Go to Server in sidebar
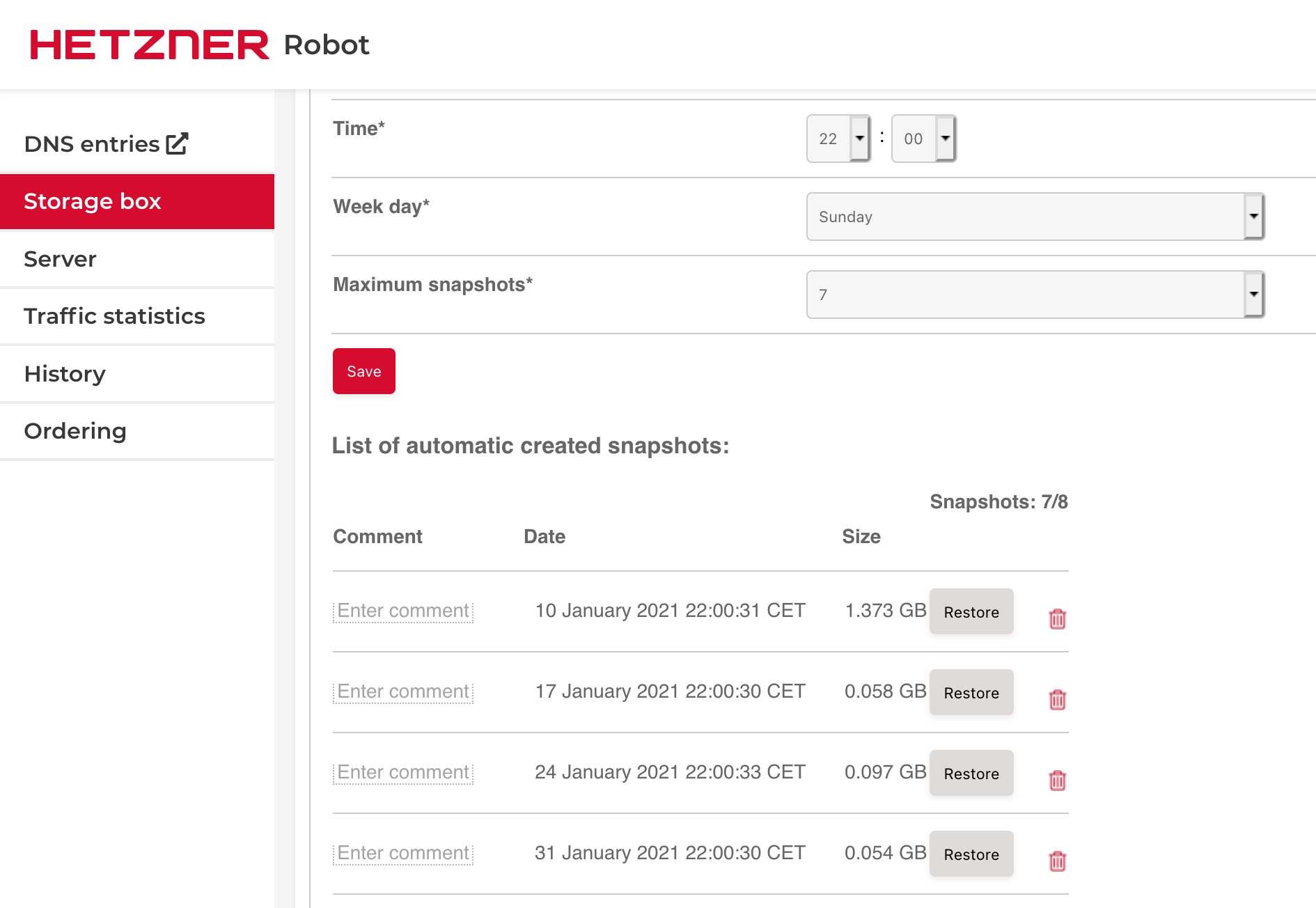The width and height of the screenshot is (1316, 908). click(x=60, y=259)
